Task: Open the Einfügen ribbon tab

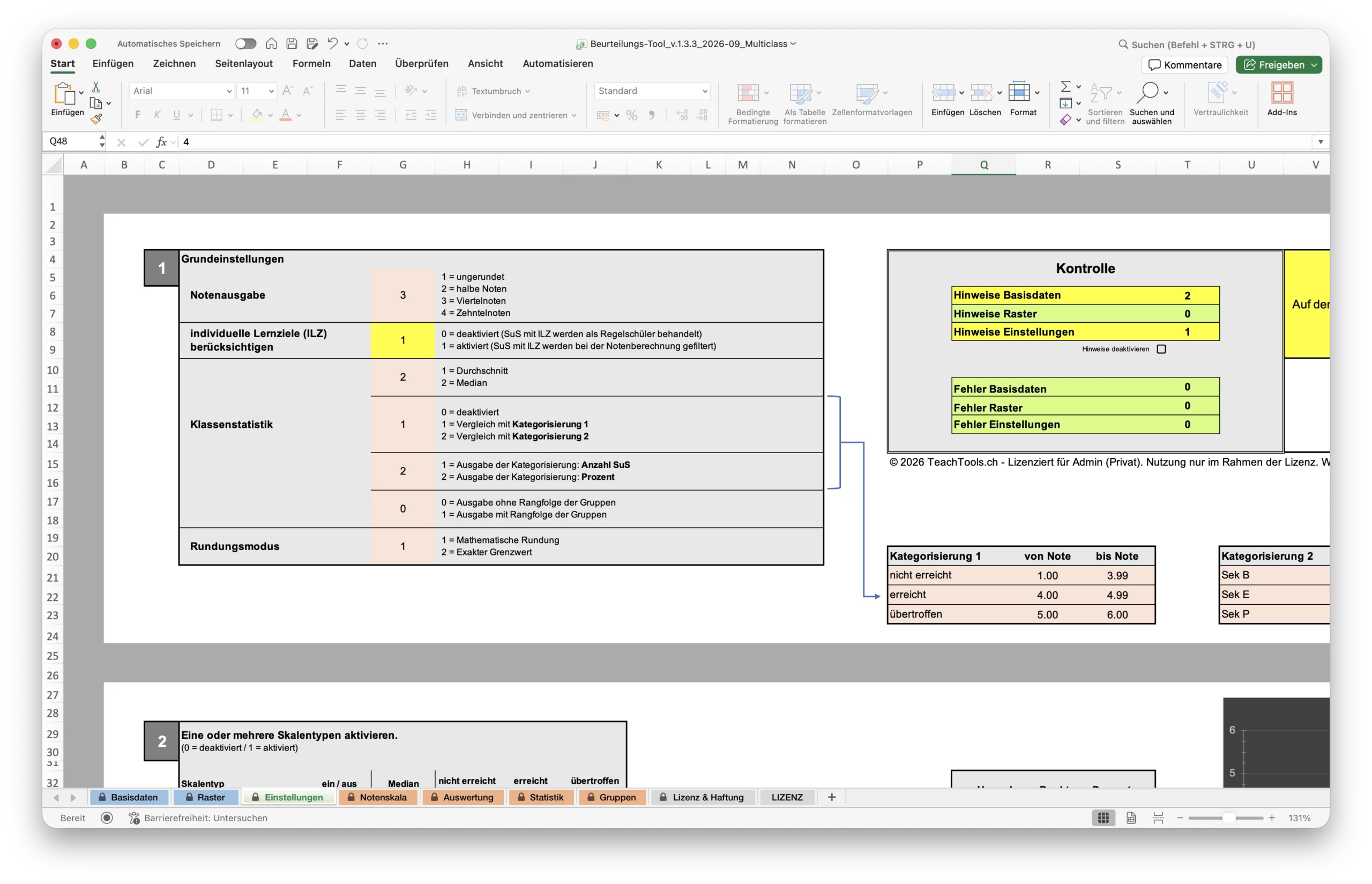Action: pyautogui.click(x=113, y=64)
